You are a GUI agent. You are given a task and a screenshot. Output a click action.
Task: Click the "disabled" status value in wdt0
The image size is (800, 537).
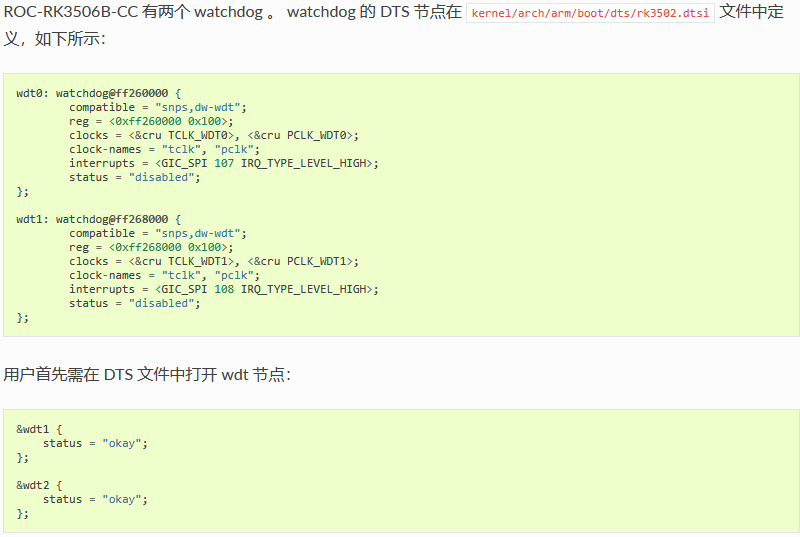[x=161, y=177]
